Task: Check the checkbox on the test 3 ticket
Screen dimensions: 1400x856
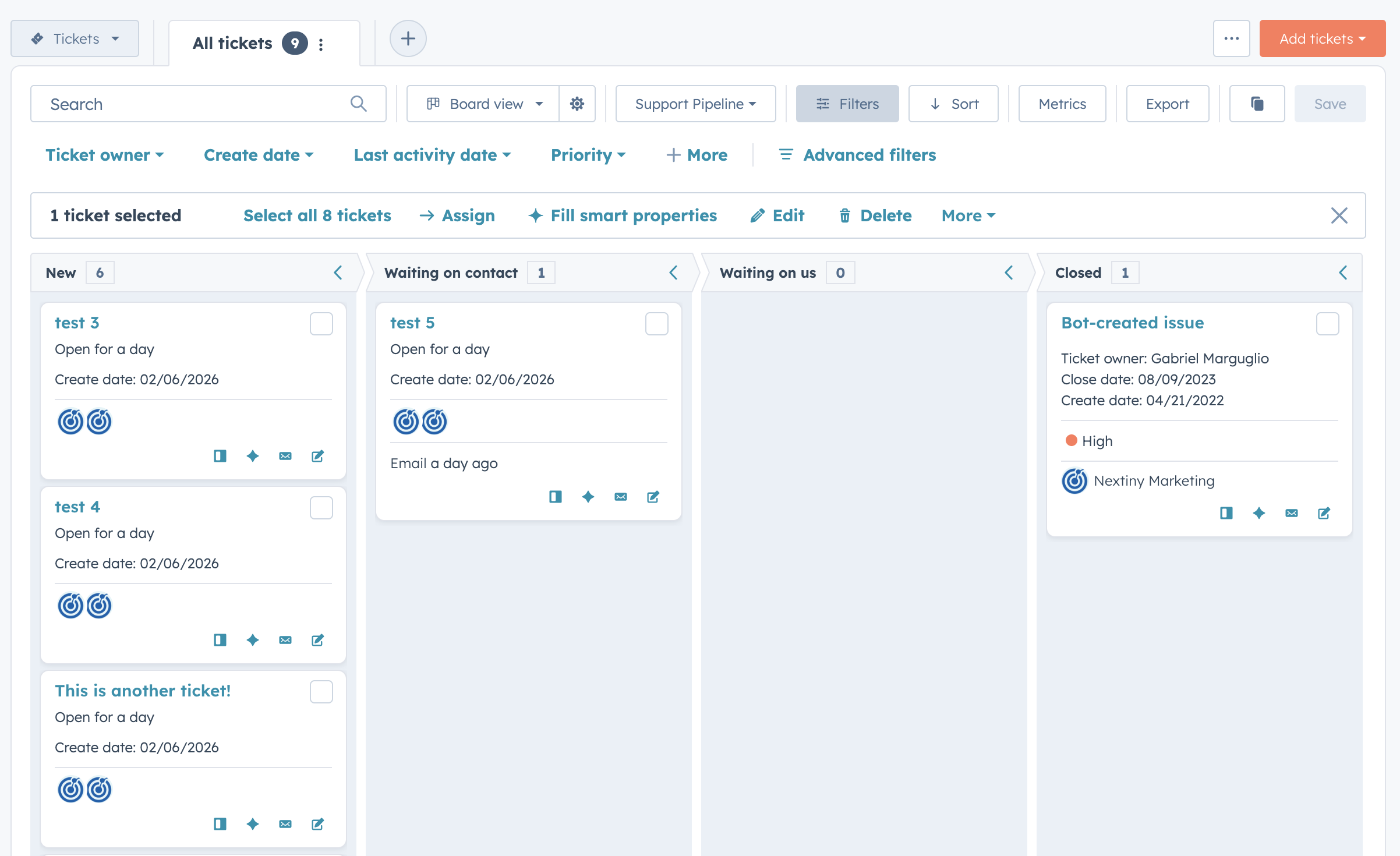Action: click(x=321, y=324)
